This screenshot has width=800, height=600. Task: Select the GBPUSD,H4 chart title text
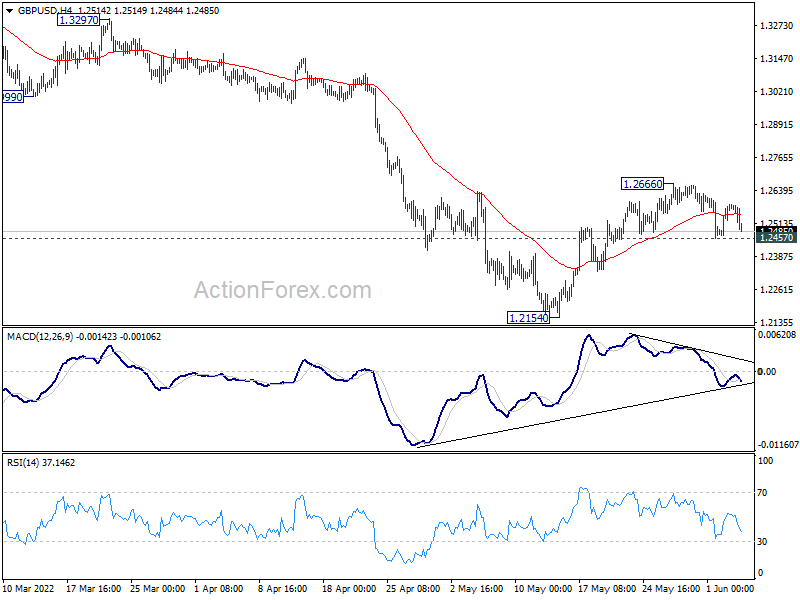coord(45,11)
